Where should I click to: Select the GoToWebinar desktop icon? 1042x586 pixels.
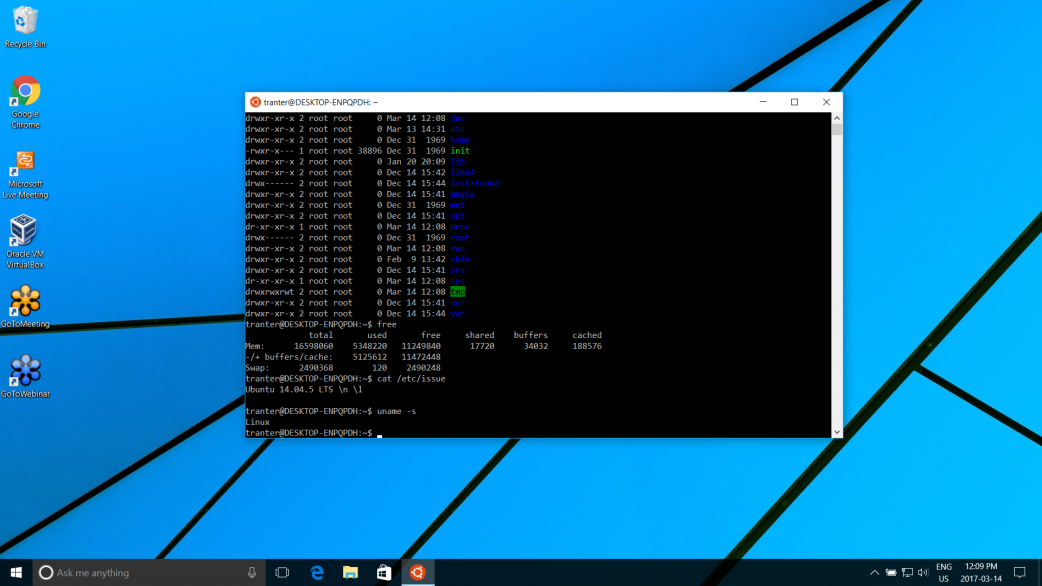click(25, 373)
